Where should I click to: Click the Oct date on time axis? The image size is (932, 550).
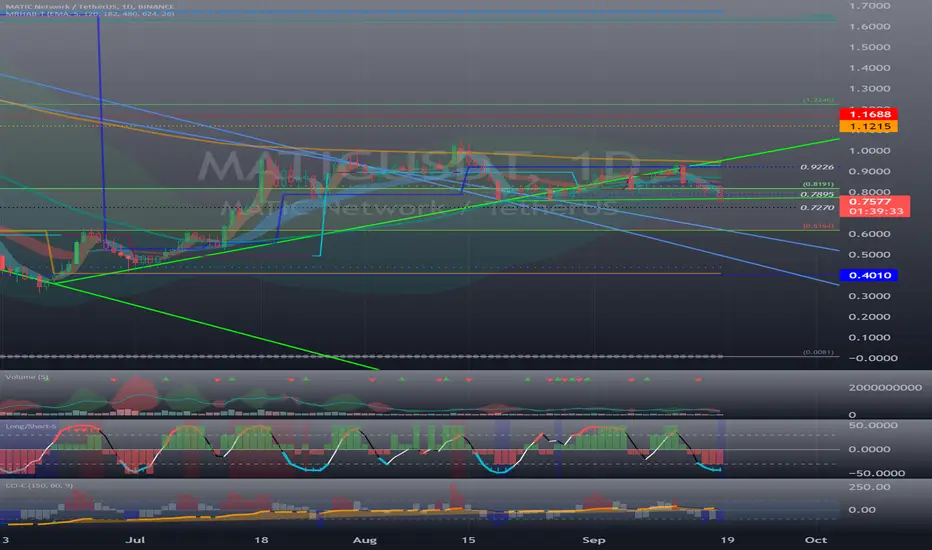point(816,540)
